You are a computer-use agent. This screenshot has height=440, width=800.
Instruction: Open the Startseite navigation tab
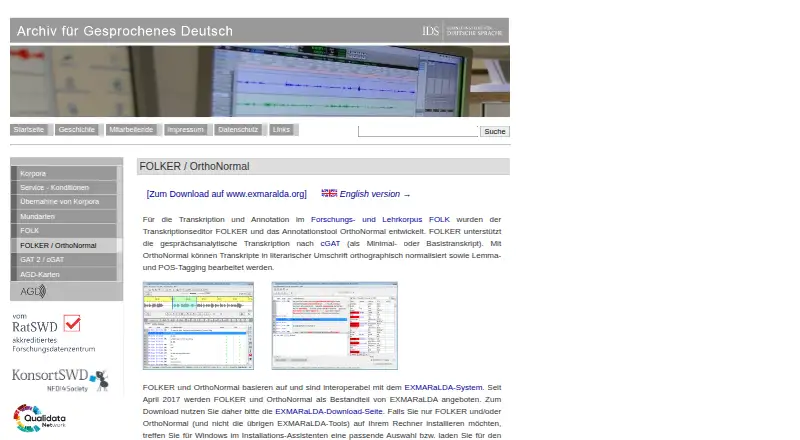[x=29, y=130]
